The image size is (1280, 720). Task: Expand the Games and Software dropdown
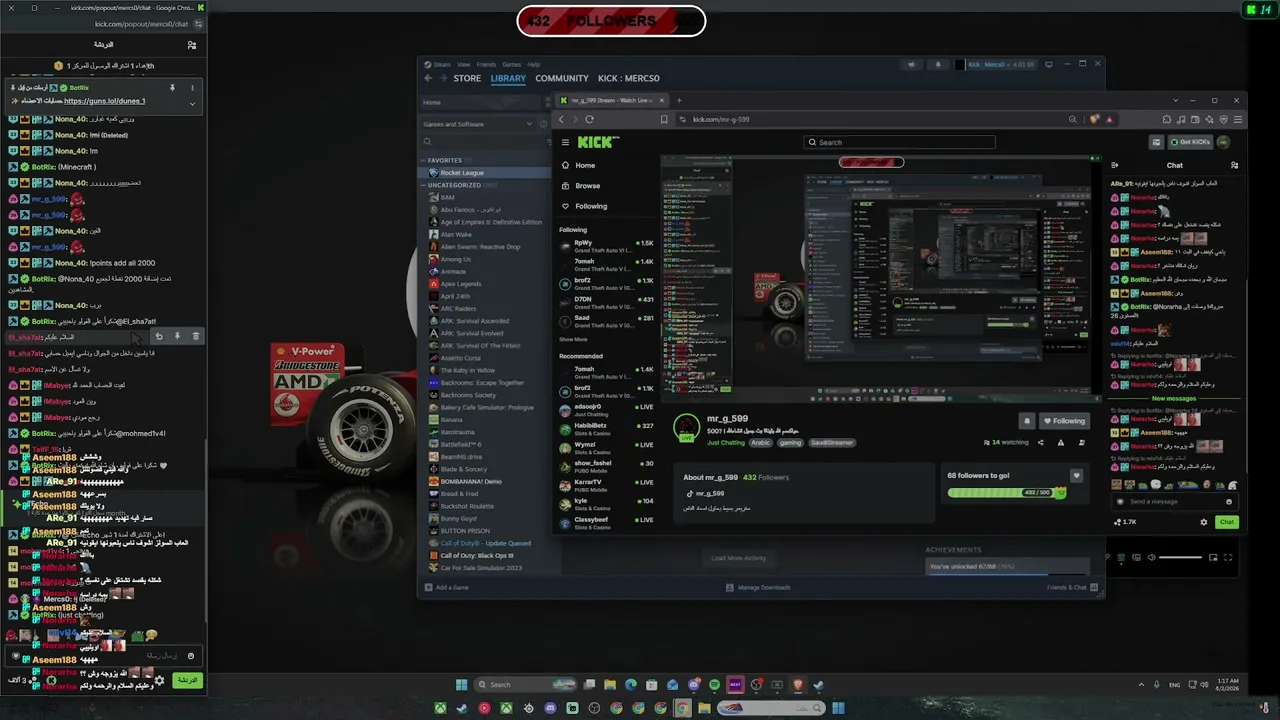coord(480,124)
